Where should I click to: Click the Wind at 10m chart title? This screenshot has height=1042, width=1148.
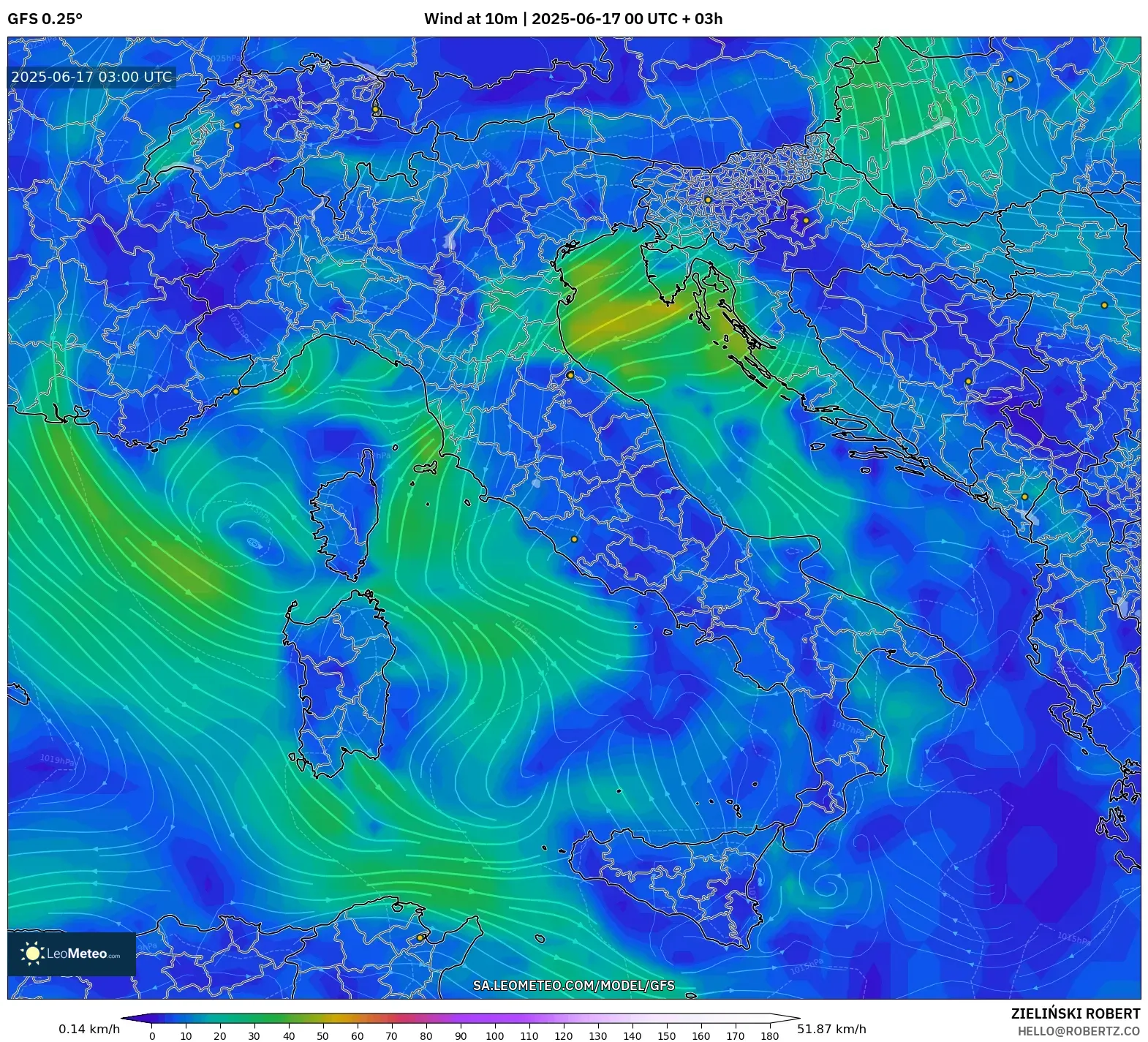click(573, 19)
